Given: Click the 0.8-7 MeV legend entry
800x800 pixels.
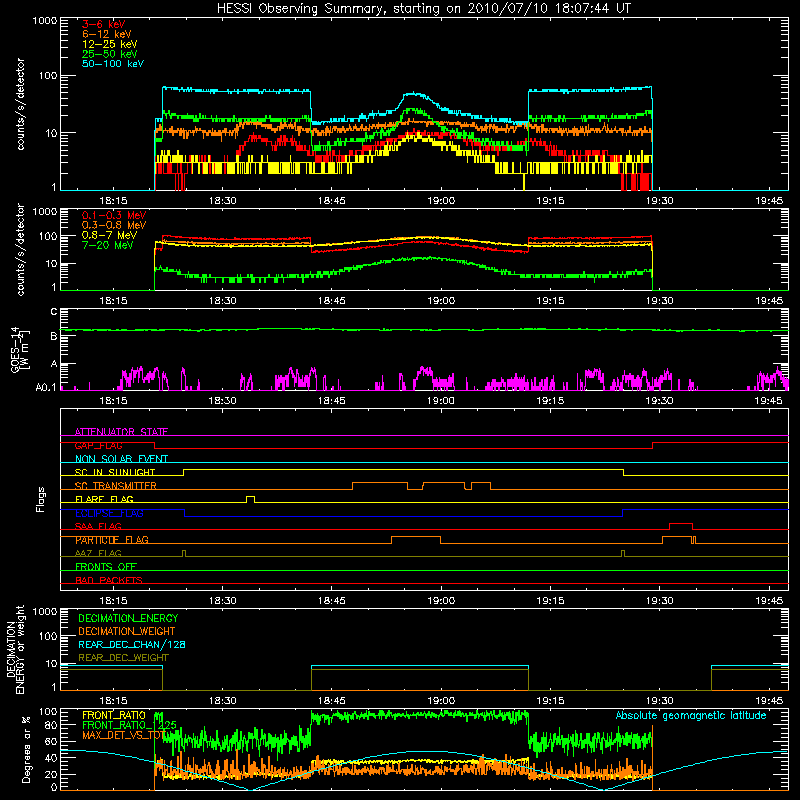Looking at the screenshot, I should pyautogui.click(x=110, y=235).
